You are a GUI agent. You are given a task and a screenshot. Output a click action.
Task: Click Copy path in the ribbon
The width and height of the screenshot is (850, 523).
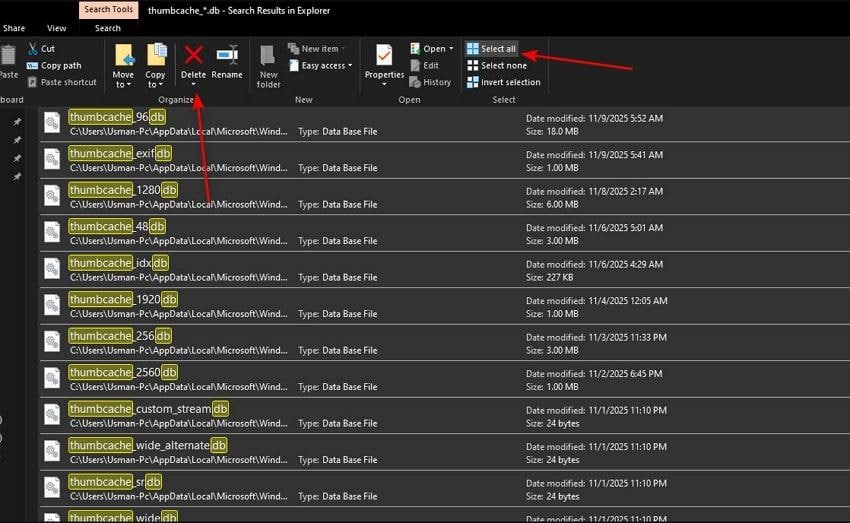54,66
